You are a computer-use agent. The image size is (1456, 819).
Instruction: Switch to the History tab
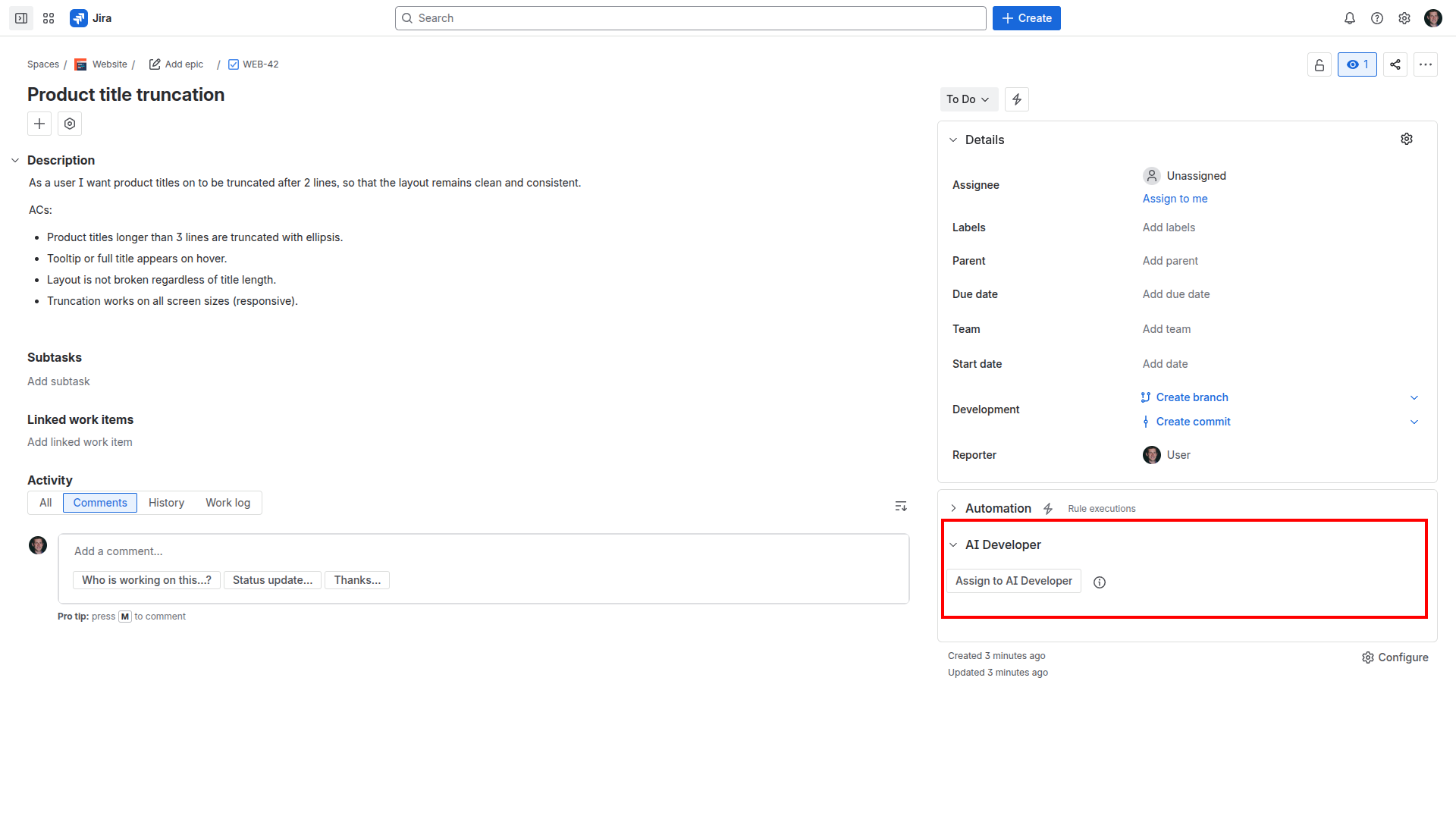click(x=166, y=503)
